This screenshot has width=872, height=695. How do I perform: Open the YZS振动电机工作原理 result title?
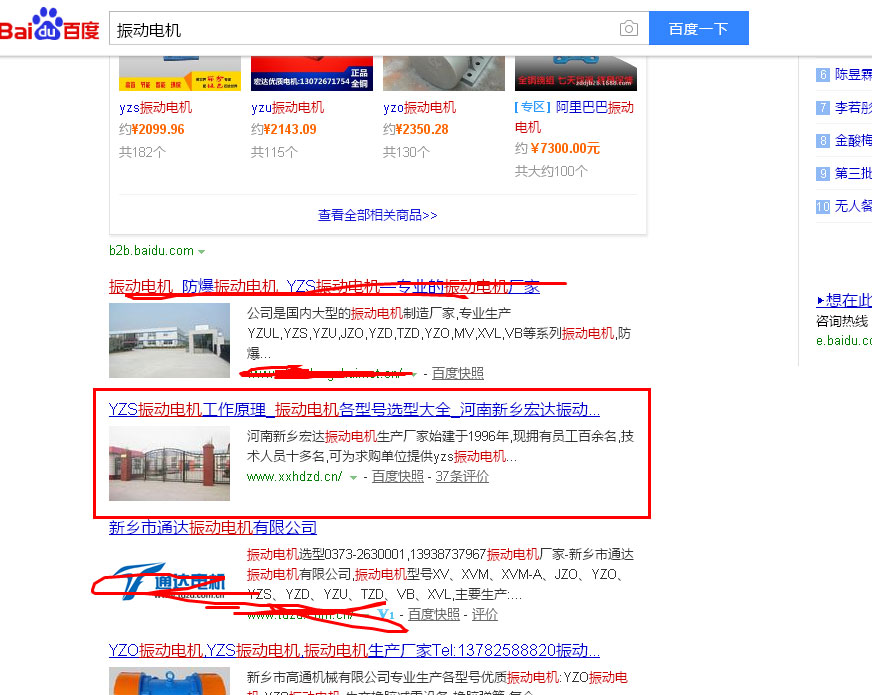[354, 409]
